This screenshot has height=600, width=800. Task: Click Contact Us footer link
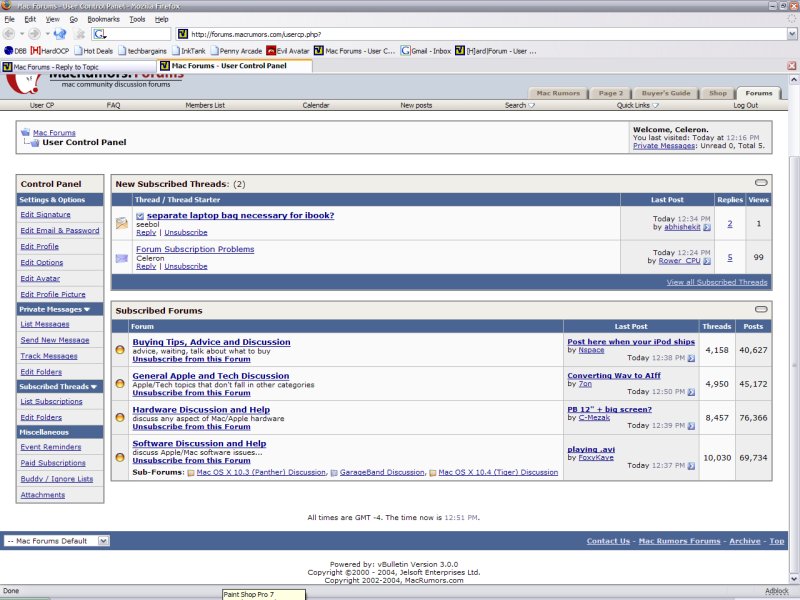(x=608, y=541)
